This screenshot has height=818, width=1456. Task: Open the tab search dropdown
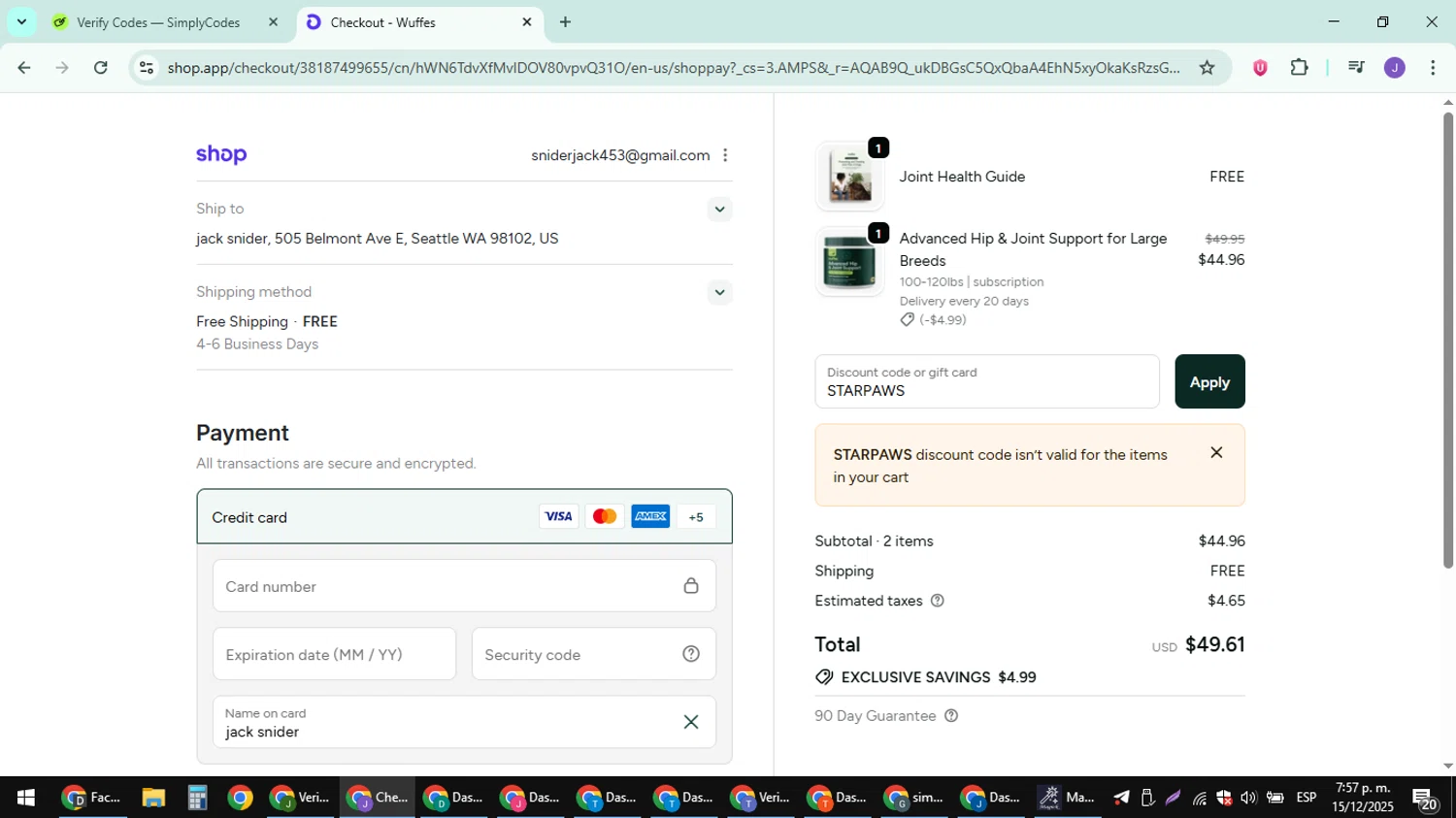tap(21, 21)
